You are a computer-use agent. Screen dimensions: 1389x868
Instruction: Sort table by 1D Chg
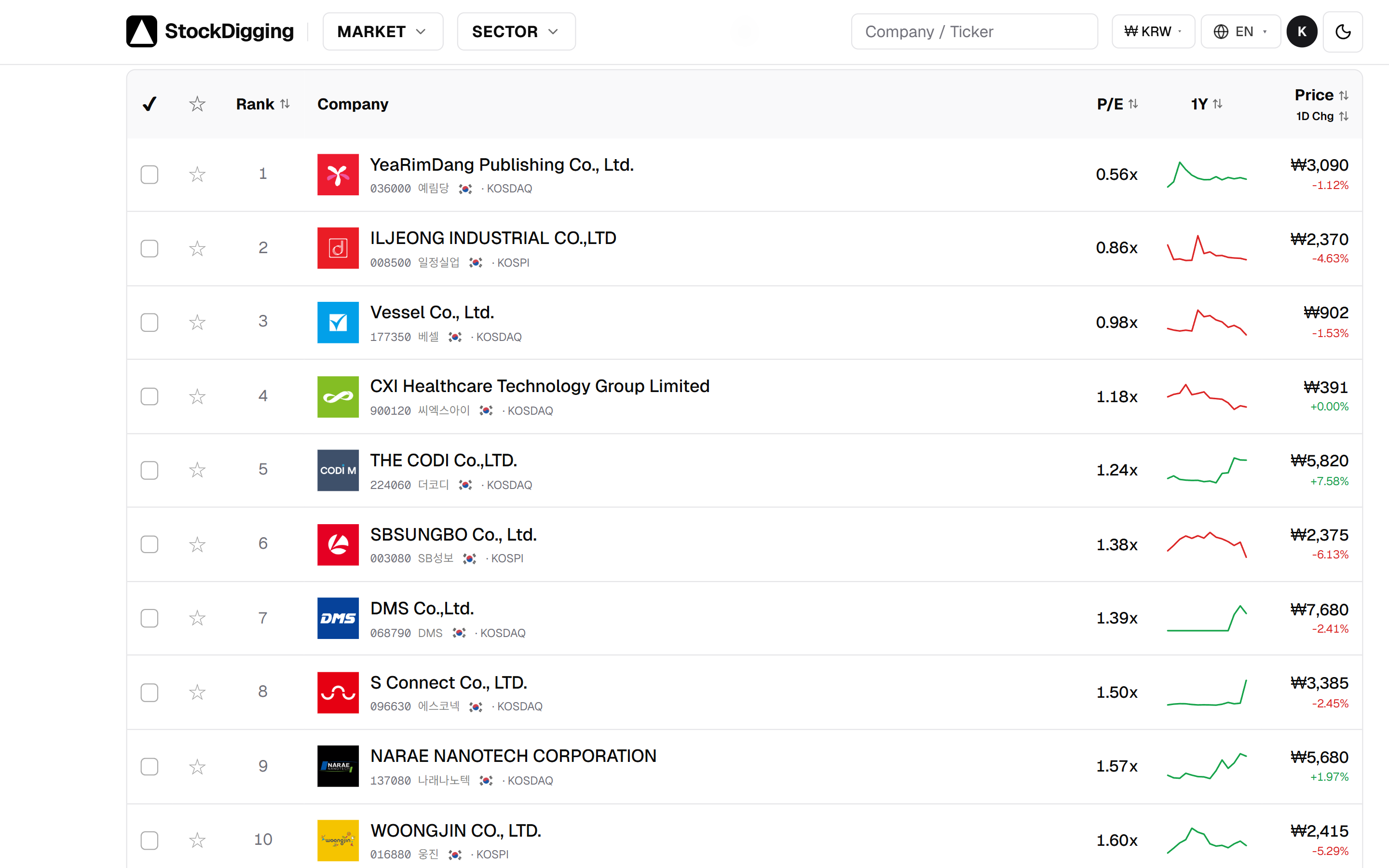(x=1322, y=116)
